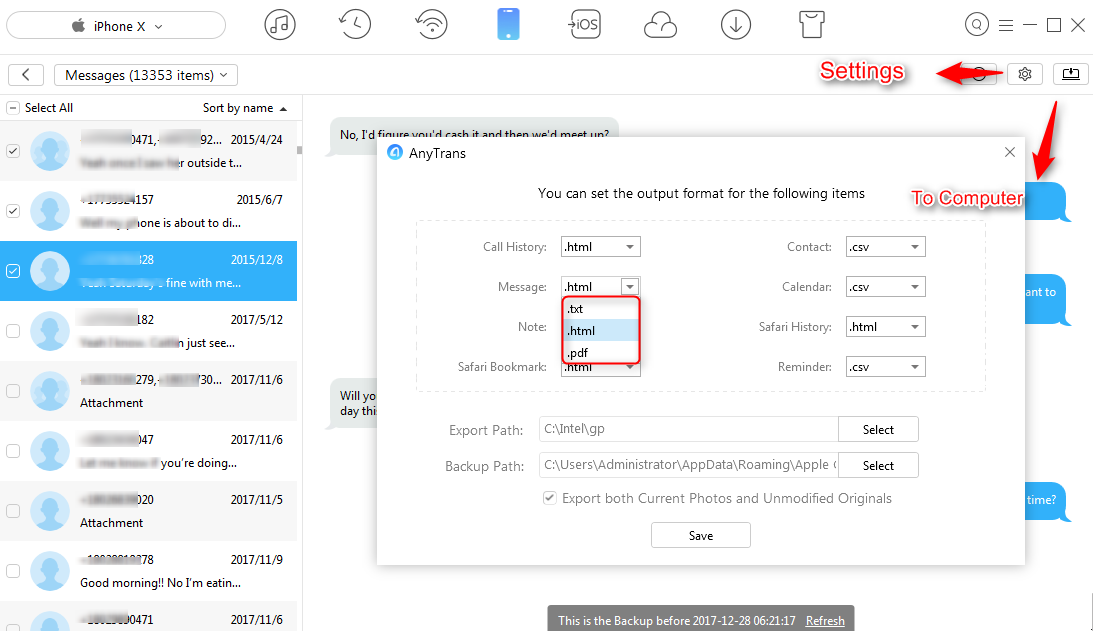Click Select next to Backup Path
Screen dimensions: 1093x631
point(878,465)
